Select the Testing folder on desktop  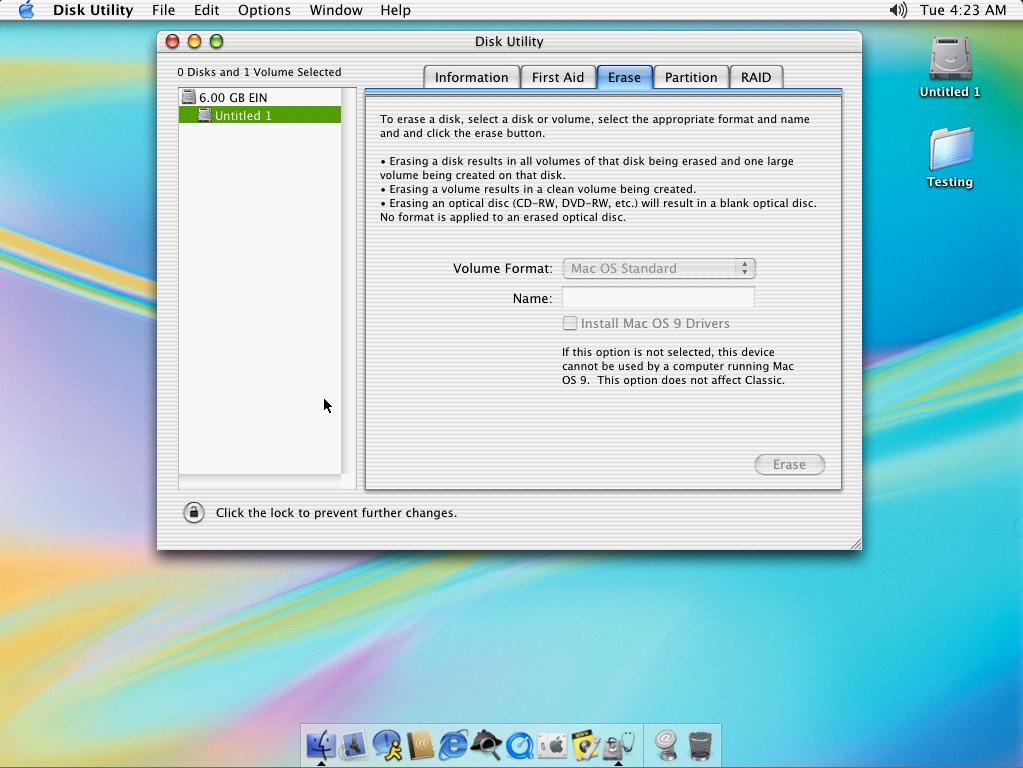(x=950, y=158)
